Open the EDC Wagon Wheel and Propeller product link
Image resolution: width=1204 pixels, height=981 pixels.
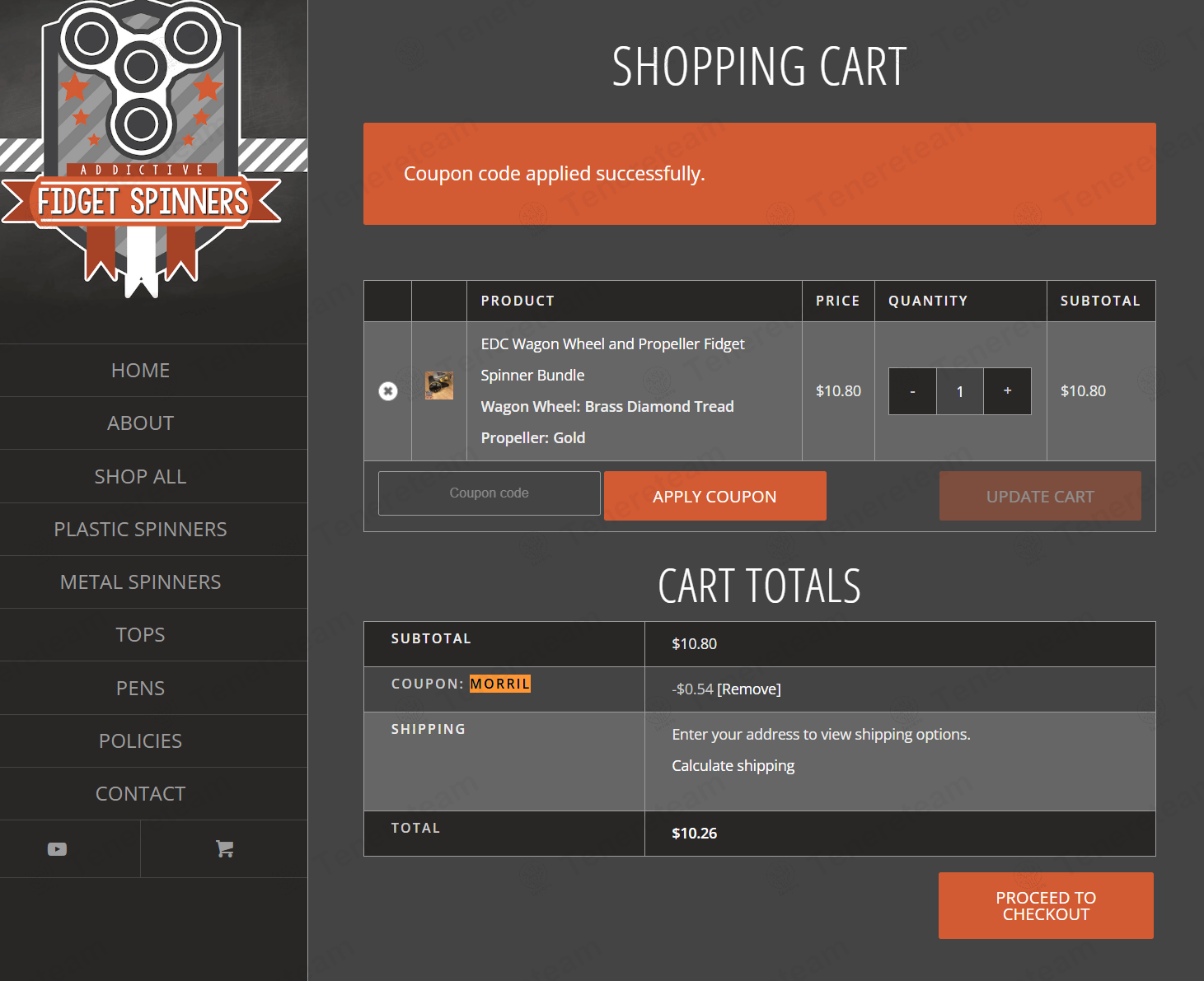point(612,359)
